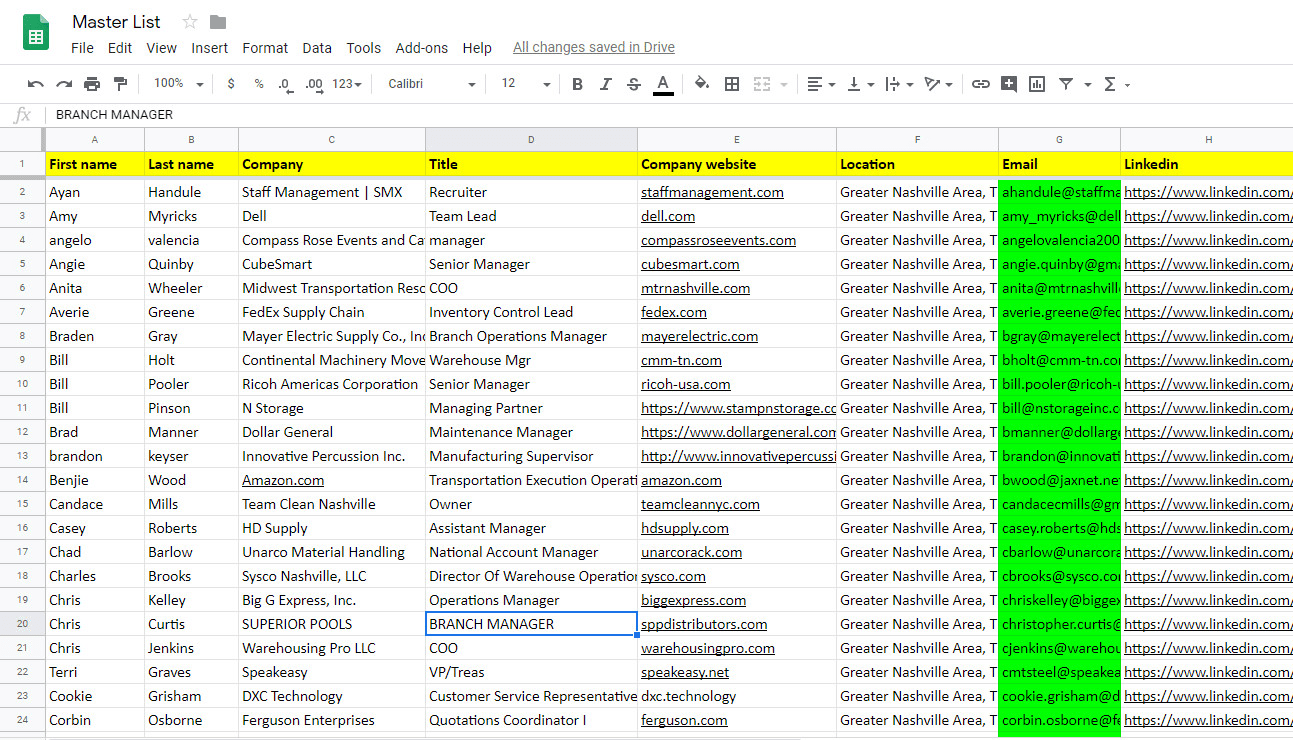Image resolution: width=1293 pixels, height=740 pixels.
Task: Click the All changes saved in Drive link
Action: point(593,47)
